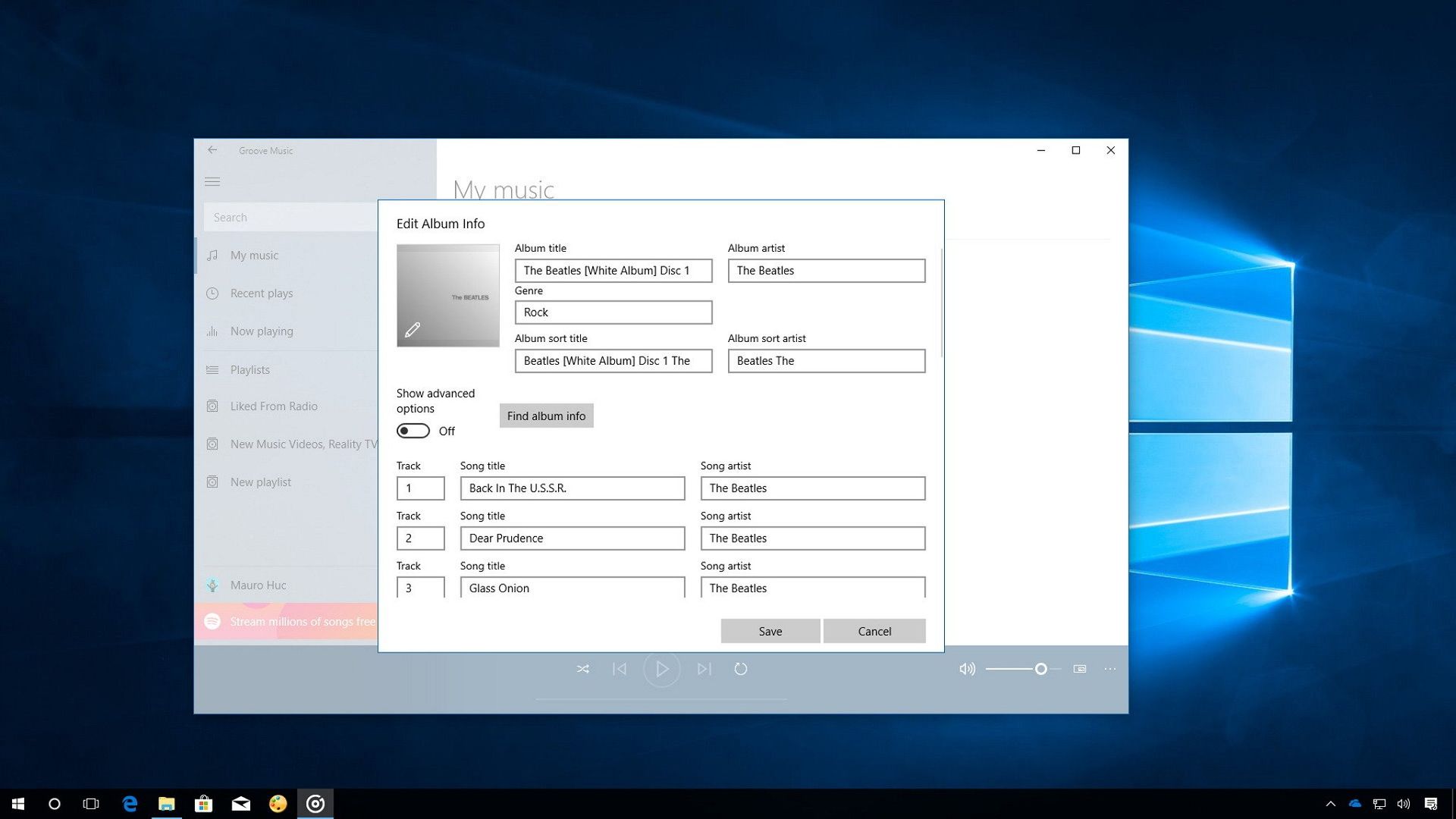Screen dimensions: 1456x819
Task: Open the mini player view icon
Action: (x=1080, y=669)
